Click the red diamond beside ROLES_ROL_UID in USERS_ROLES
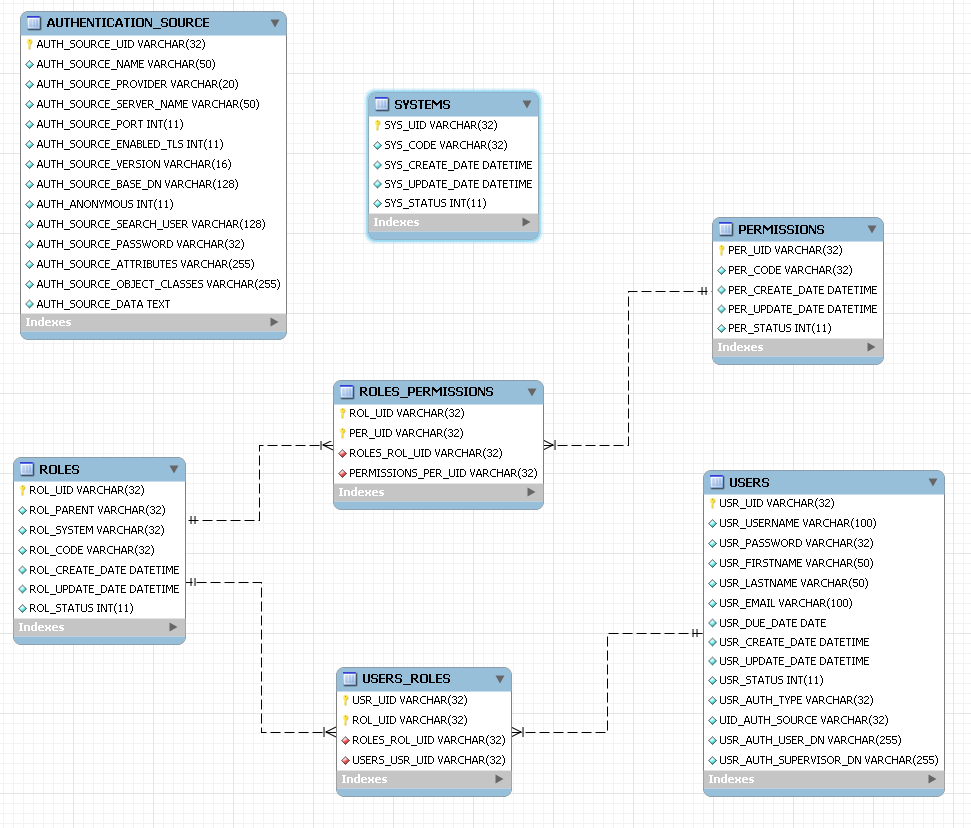This screenshot has height=828, width=971. (345, 740)
